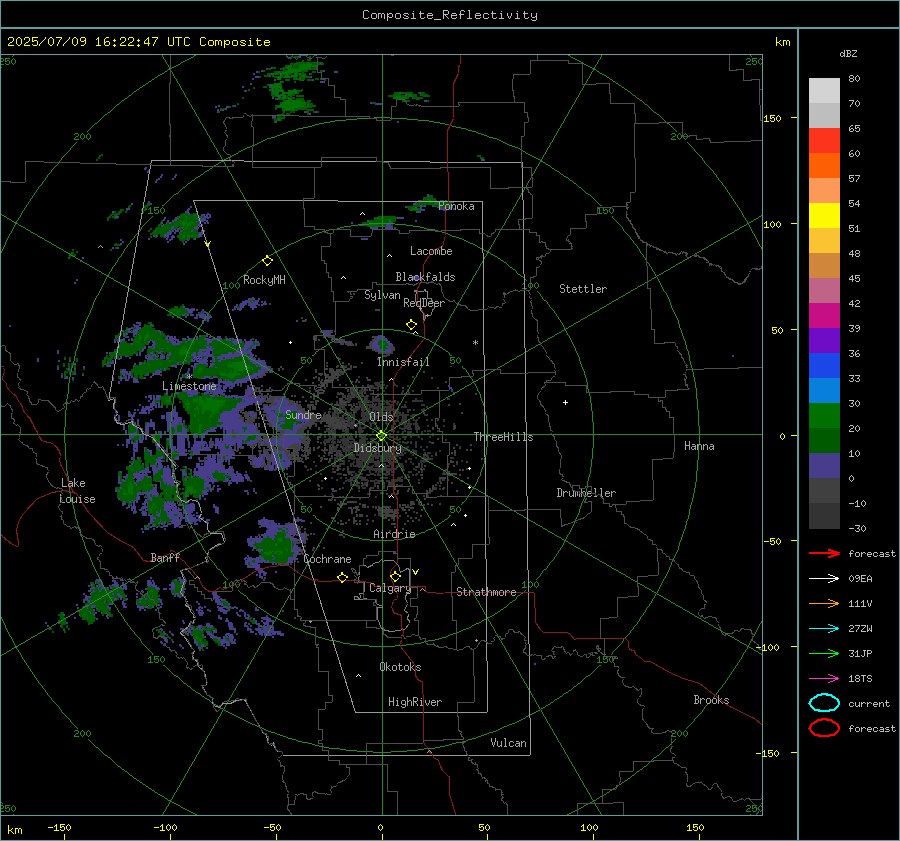The image size is (900, 841).
Task: Pick the orange 57-60 dBZ swatch
Action: coord(824,165)
